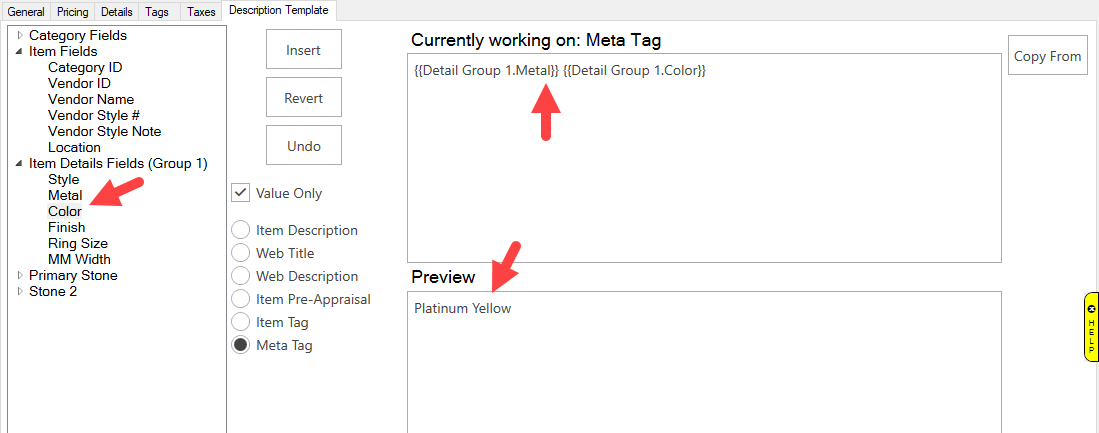Go to the General tab
Screen dimensions: 1099x433
click(27, 12)
